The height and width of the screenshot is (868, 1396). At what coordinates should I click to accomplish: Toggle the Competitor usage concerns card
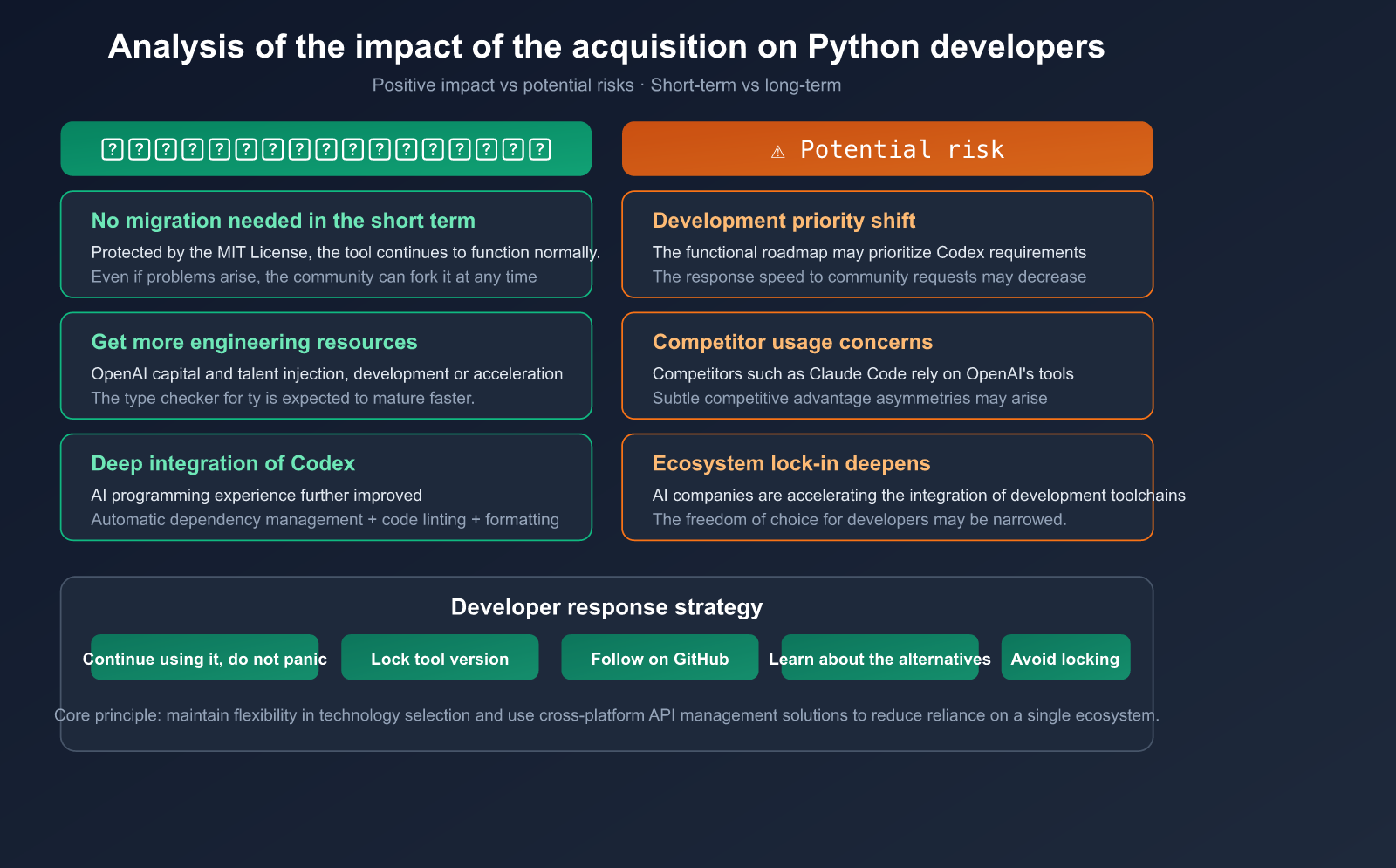[x=886, y=366]
